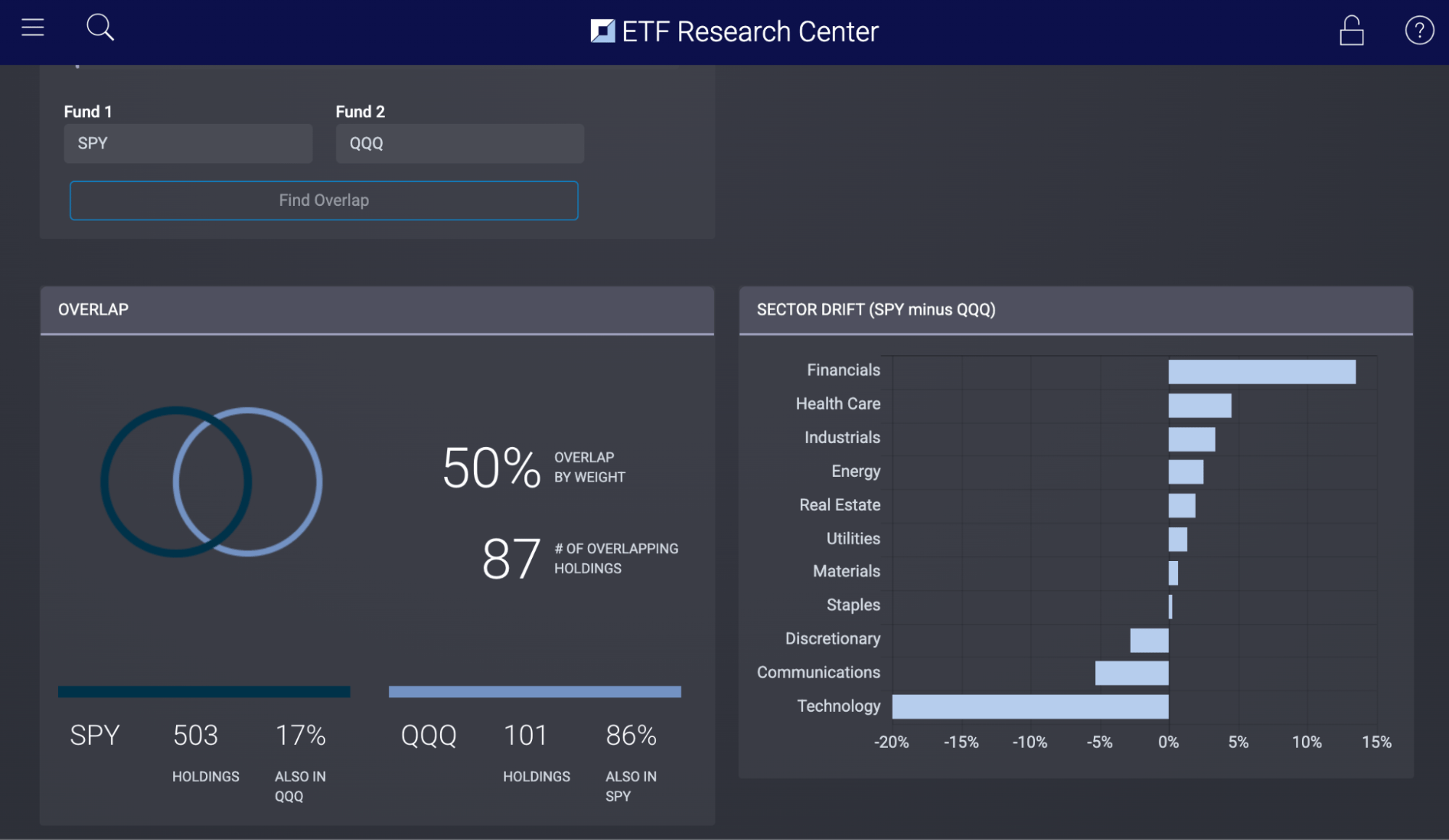Click the Utilities bar in chart
The image size is (1449, 840).
pyautogui.click(x=1178, y=539)
